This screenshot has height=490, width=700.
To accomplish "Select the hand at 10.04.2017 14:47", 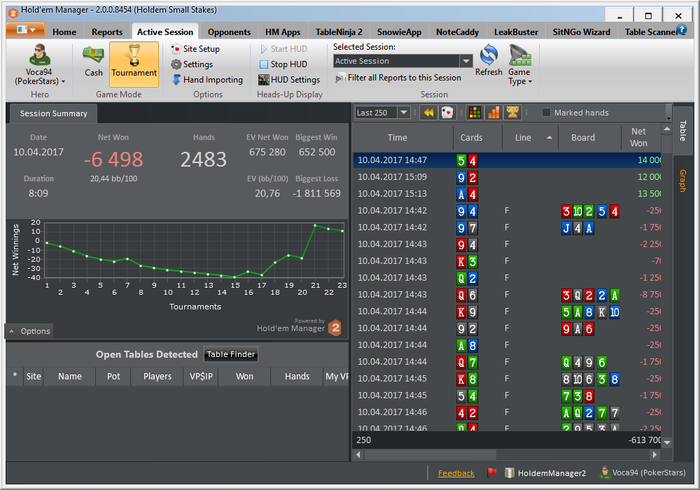I will pos(507,160).
